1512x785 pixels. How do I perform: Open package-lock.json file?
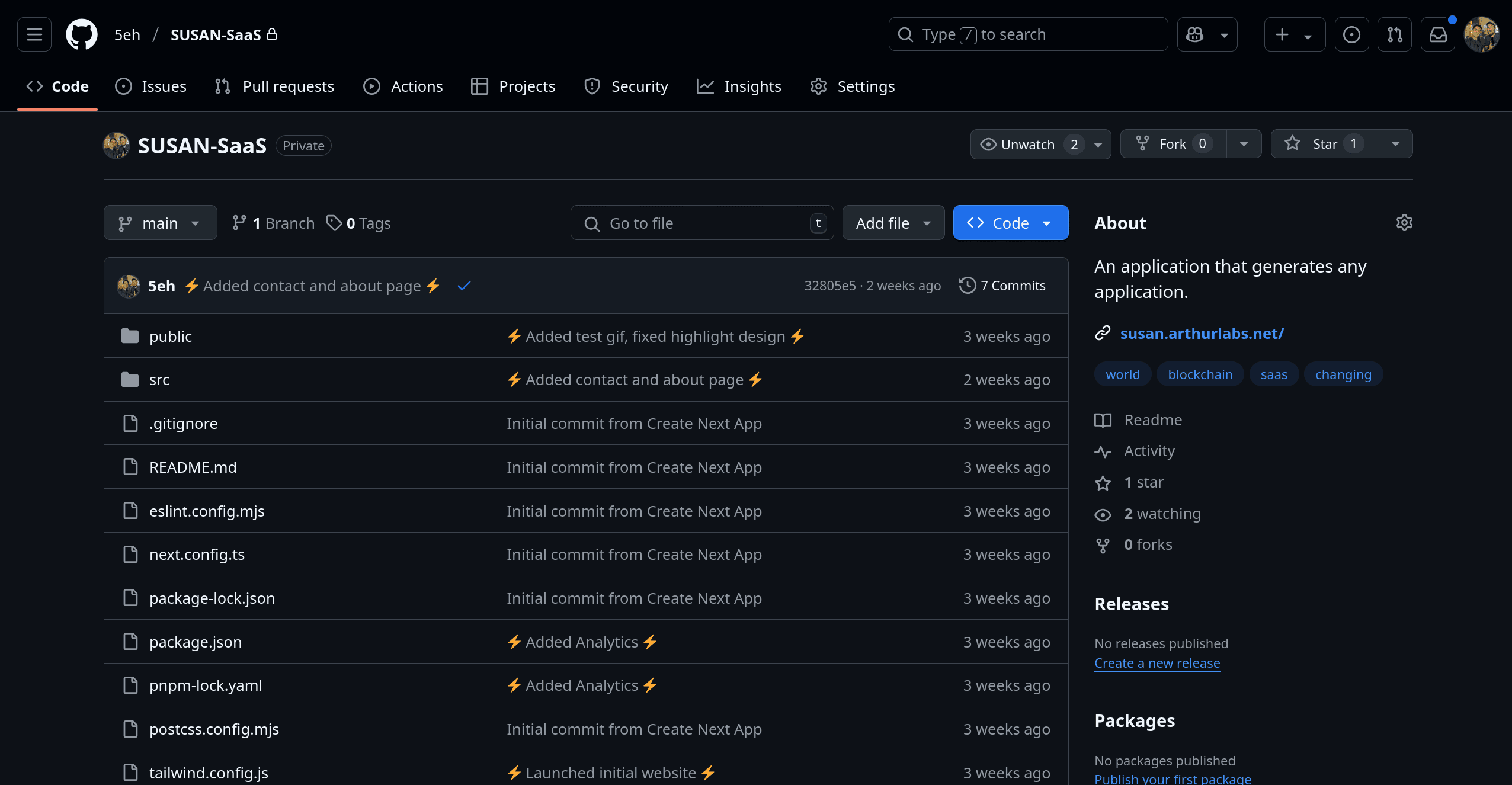coord(212,598)
